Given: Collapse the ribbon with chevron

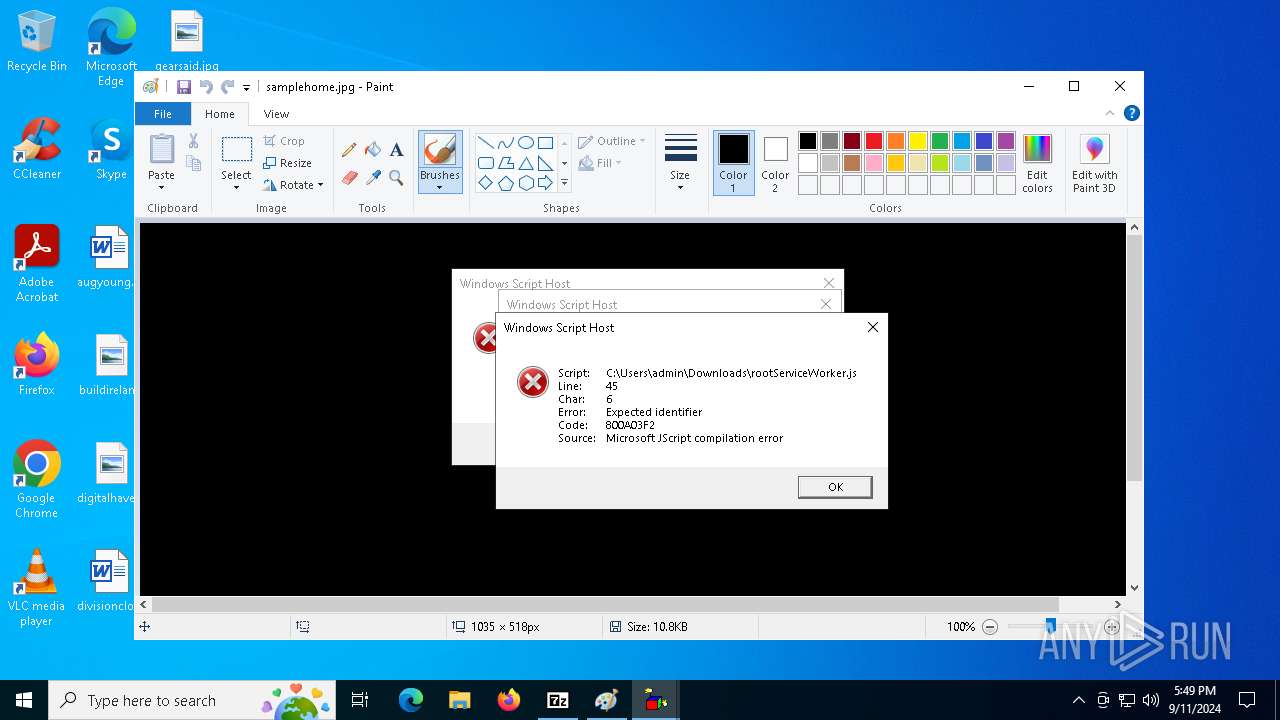Looking at the screenshot, I should tap(1109, 114).
